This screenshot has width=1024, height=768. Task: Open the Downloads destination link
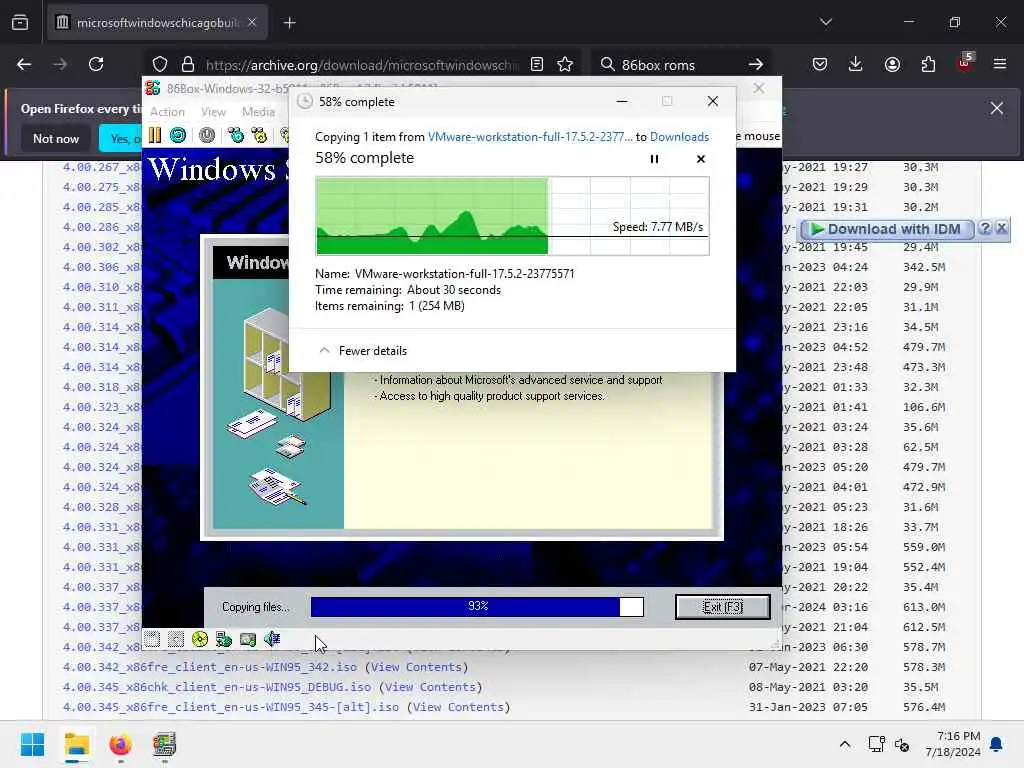tap(679, 136)
